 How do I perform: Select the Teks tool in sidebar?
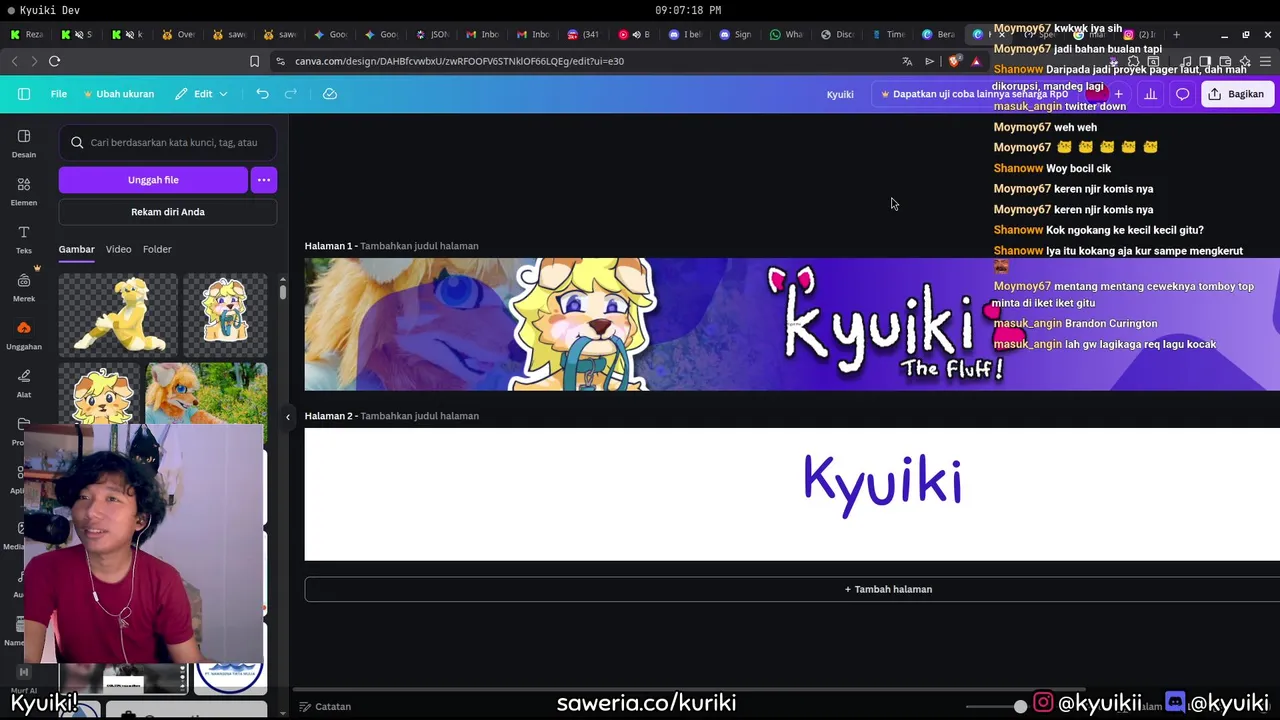click(24, 239)
